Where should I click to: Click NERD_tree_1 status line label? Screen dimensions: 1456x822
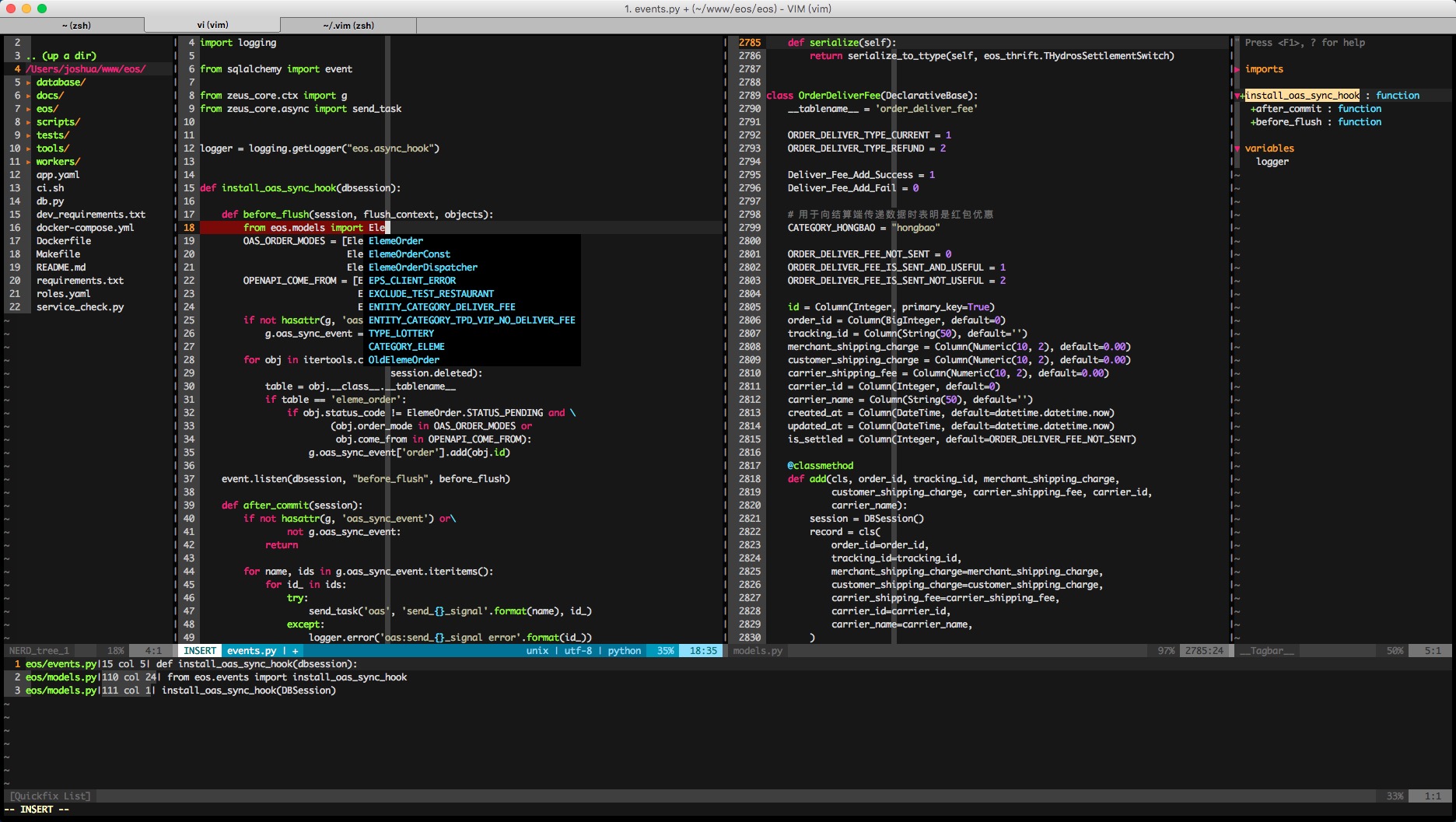(39, 651)
